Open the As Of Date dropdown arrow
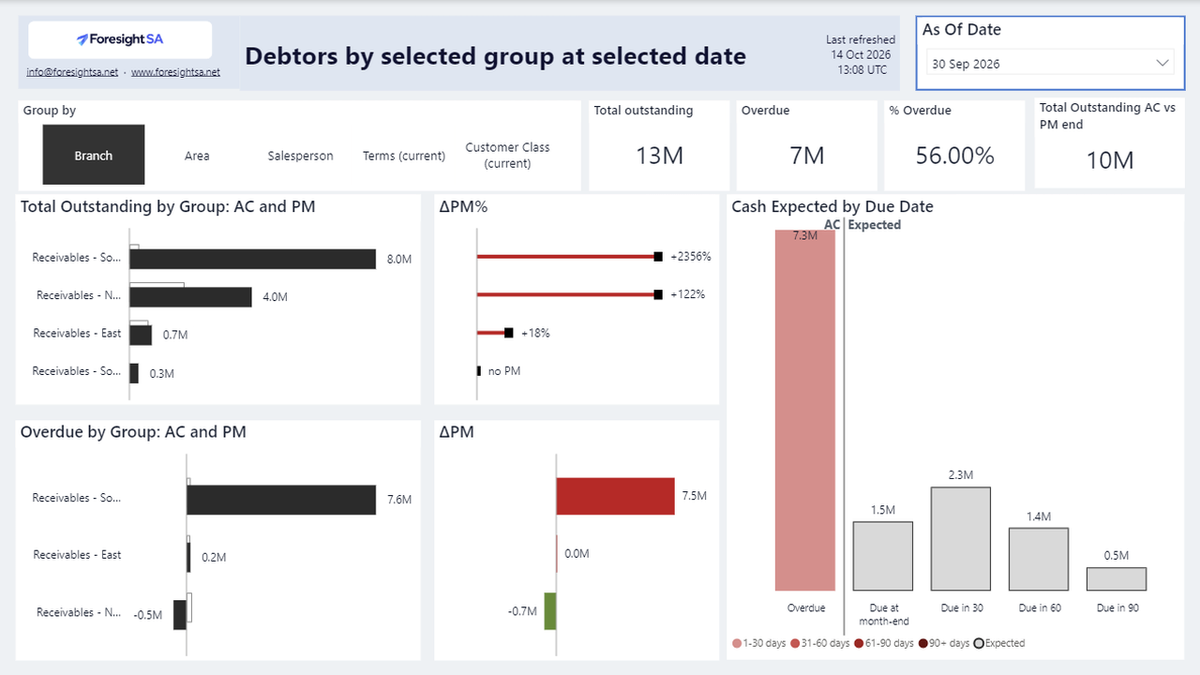Screen dimensions: 1200x675 (1162, 63)
